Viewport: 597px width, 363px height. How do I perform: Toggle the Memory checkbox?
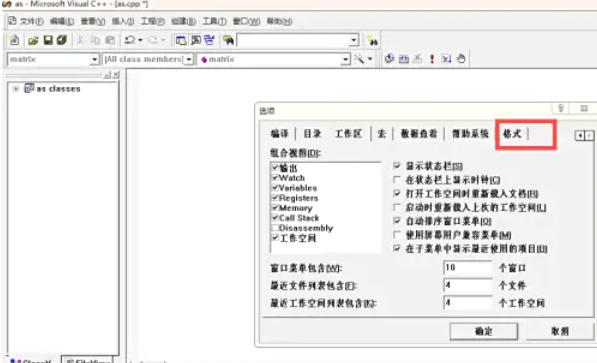(275, 208)
